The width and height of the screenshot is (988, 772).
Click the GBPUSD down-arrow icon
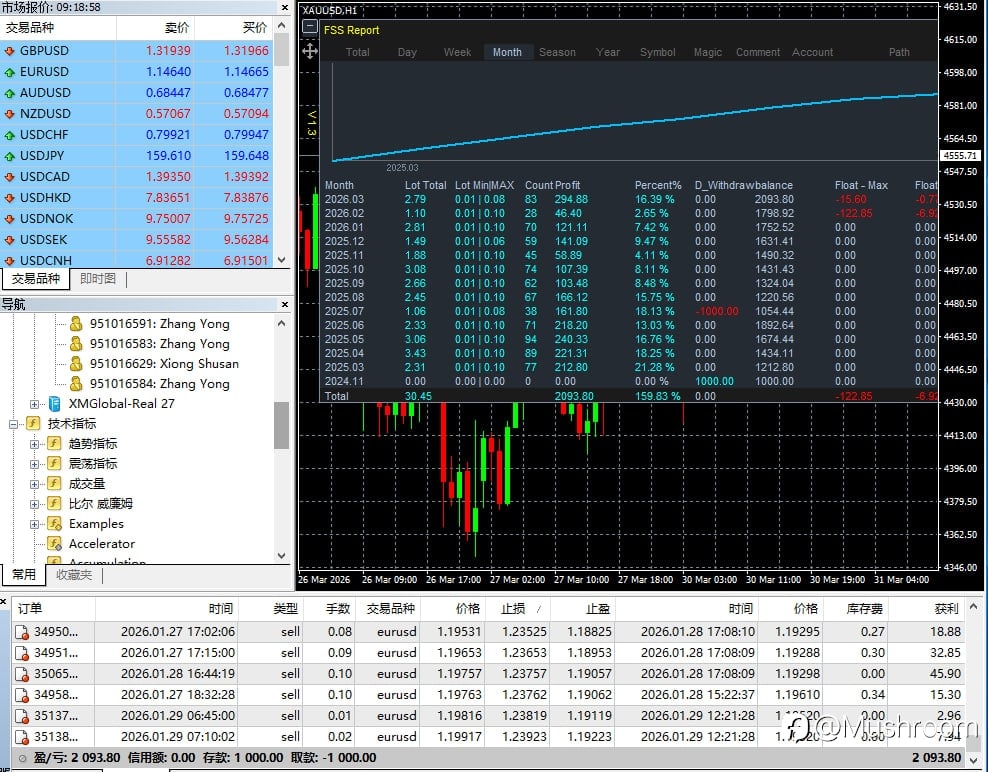9,51
